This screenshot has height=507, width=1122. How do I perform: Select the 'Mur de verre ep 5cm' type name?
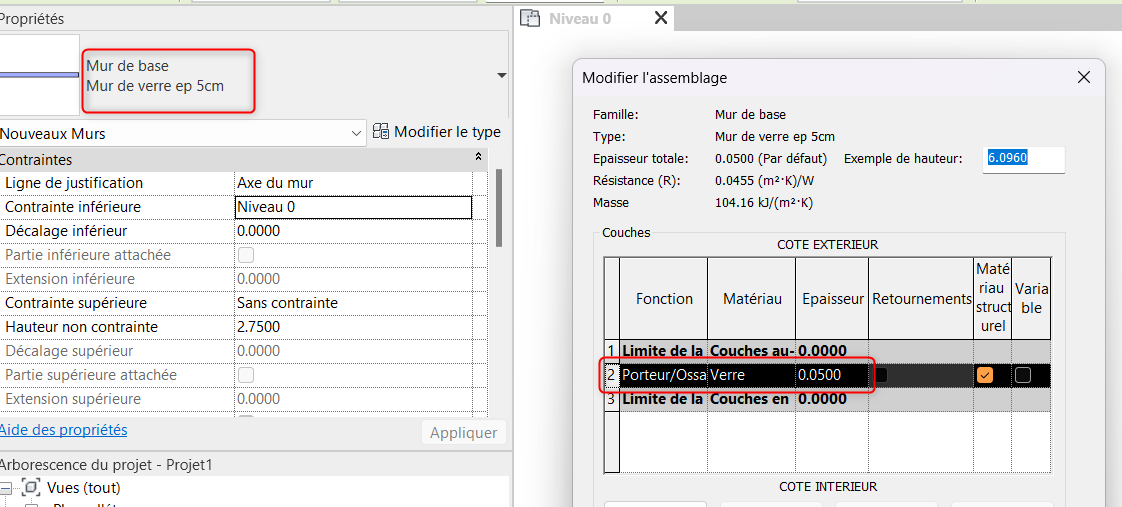click(x=155, y=87)
